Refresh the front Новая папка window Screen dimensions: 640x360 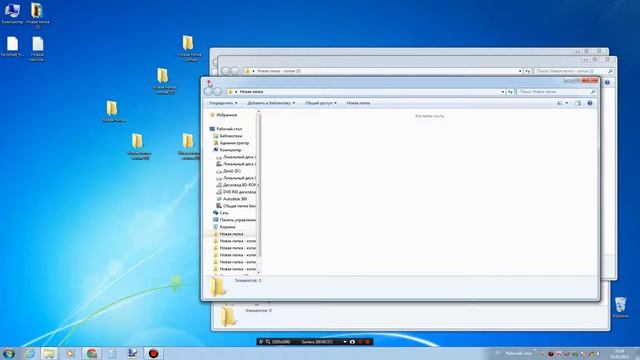tap(510, 92)
